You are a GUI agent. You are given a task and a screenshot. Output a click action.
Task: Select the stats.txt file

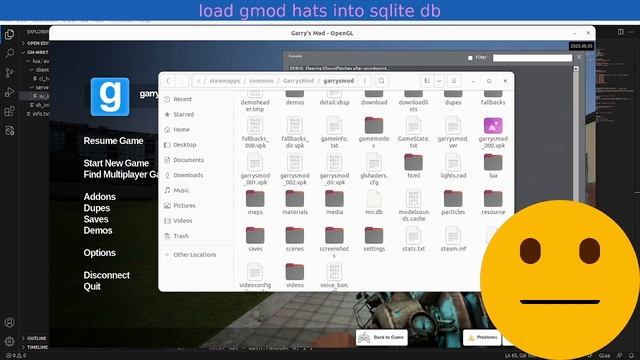click(x=413, y=239)
